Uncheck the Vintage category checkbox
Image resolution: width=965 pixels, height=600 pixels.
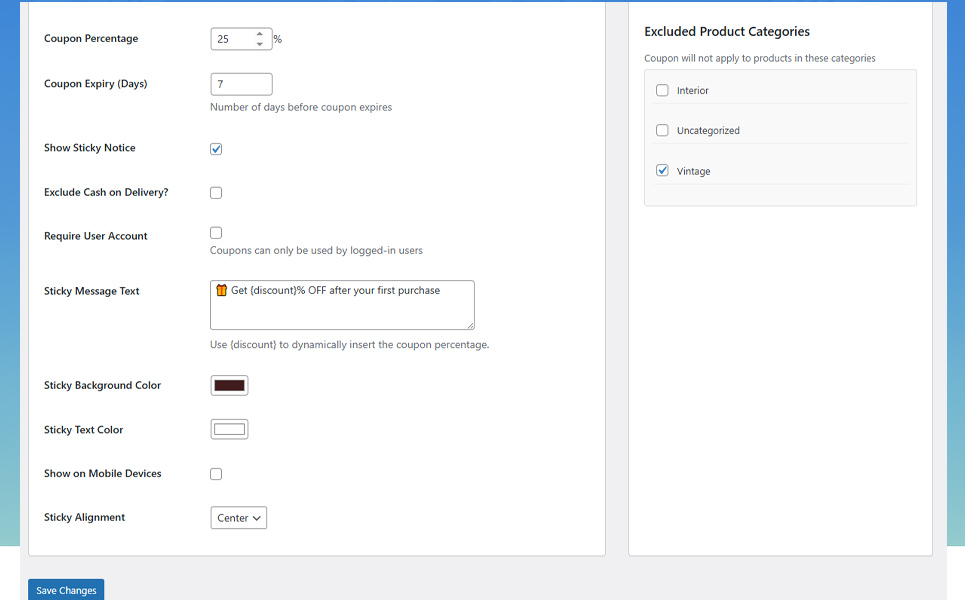[662, 171]
